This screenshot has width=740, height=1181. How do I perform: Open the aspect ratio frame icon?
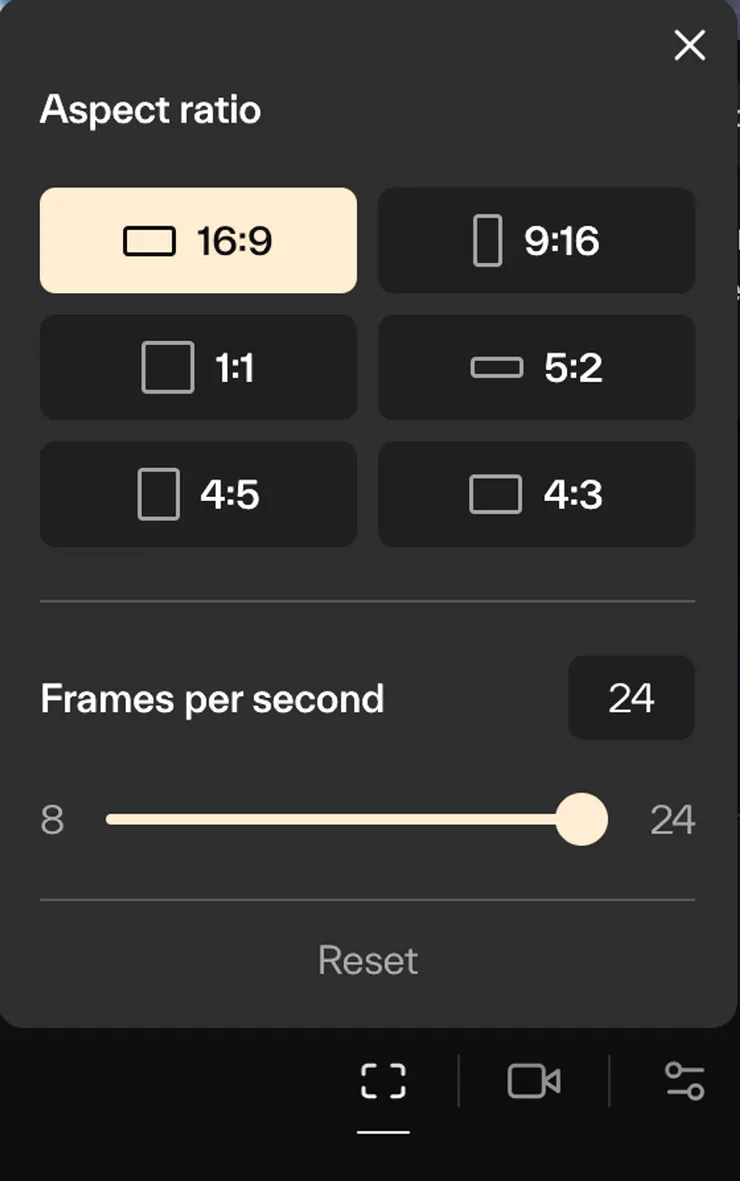coord(383,1081)
